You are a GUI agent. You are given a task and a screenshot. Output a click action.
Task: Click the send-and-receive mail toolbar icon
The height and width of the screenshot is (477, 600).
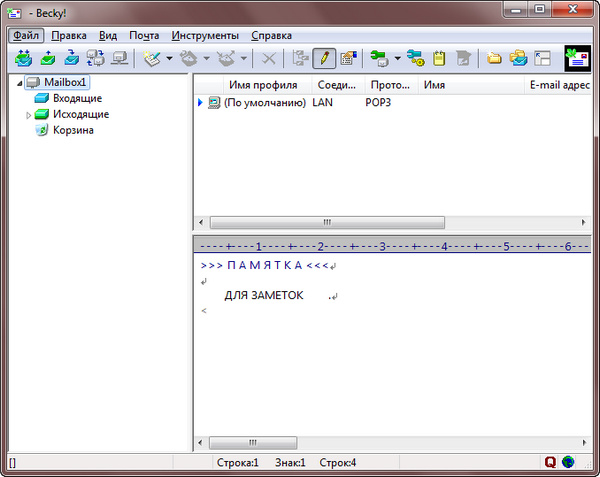click(23, 58)
